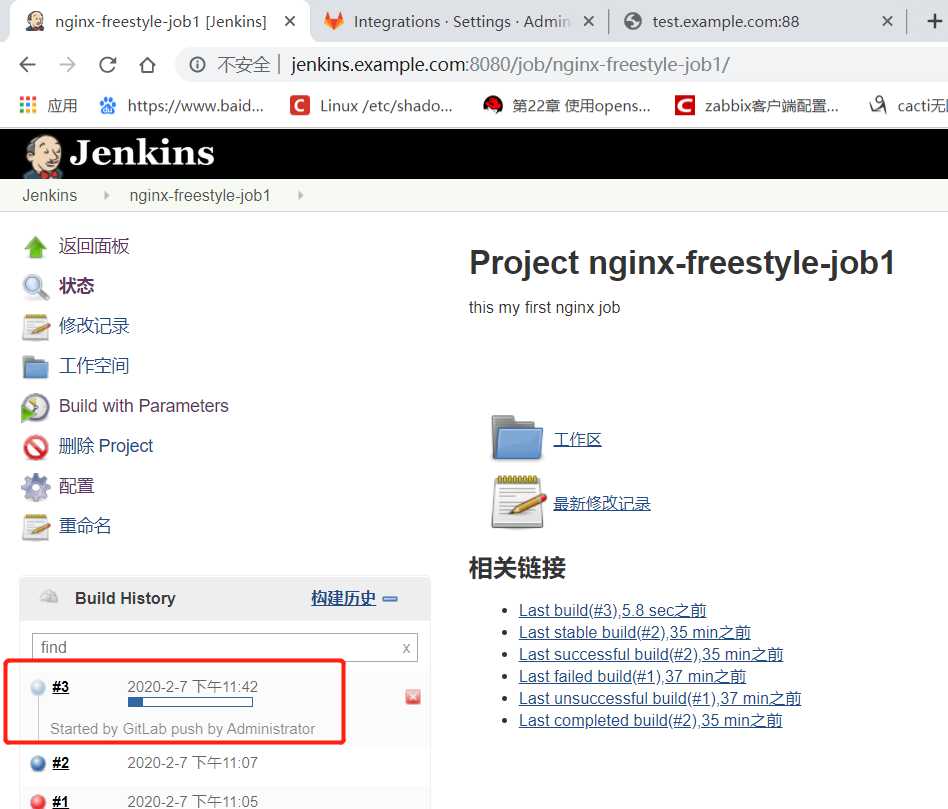This screenshot has height=809, width=948.
Task: Switch to the nginx-freestyle-job1 Jenkins tab
Action: pyautogui.click(x=160, y=22)
